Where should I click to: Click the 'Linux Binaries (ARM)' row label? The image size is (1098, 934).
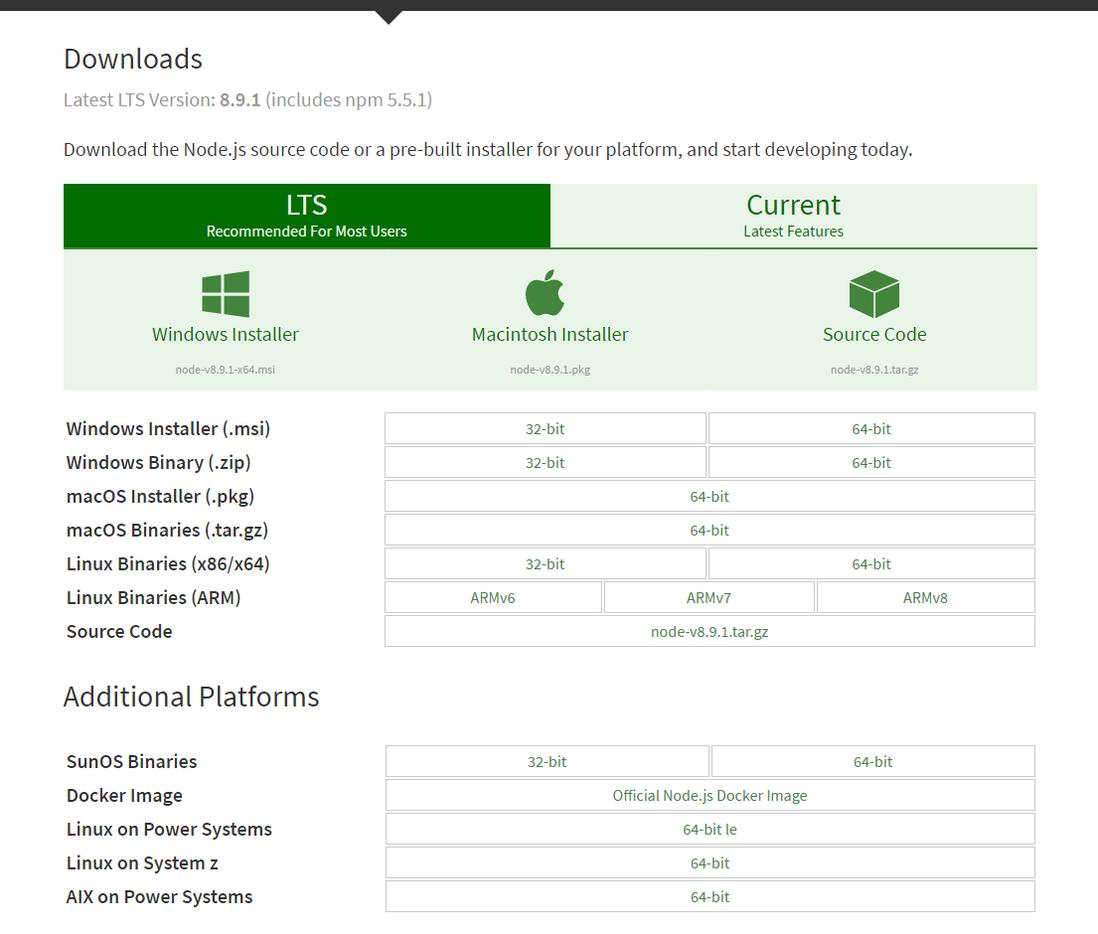point(153,598)
